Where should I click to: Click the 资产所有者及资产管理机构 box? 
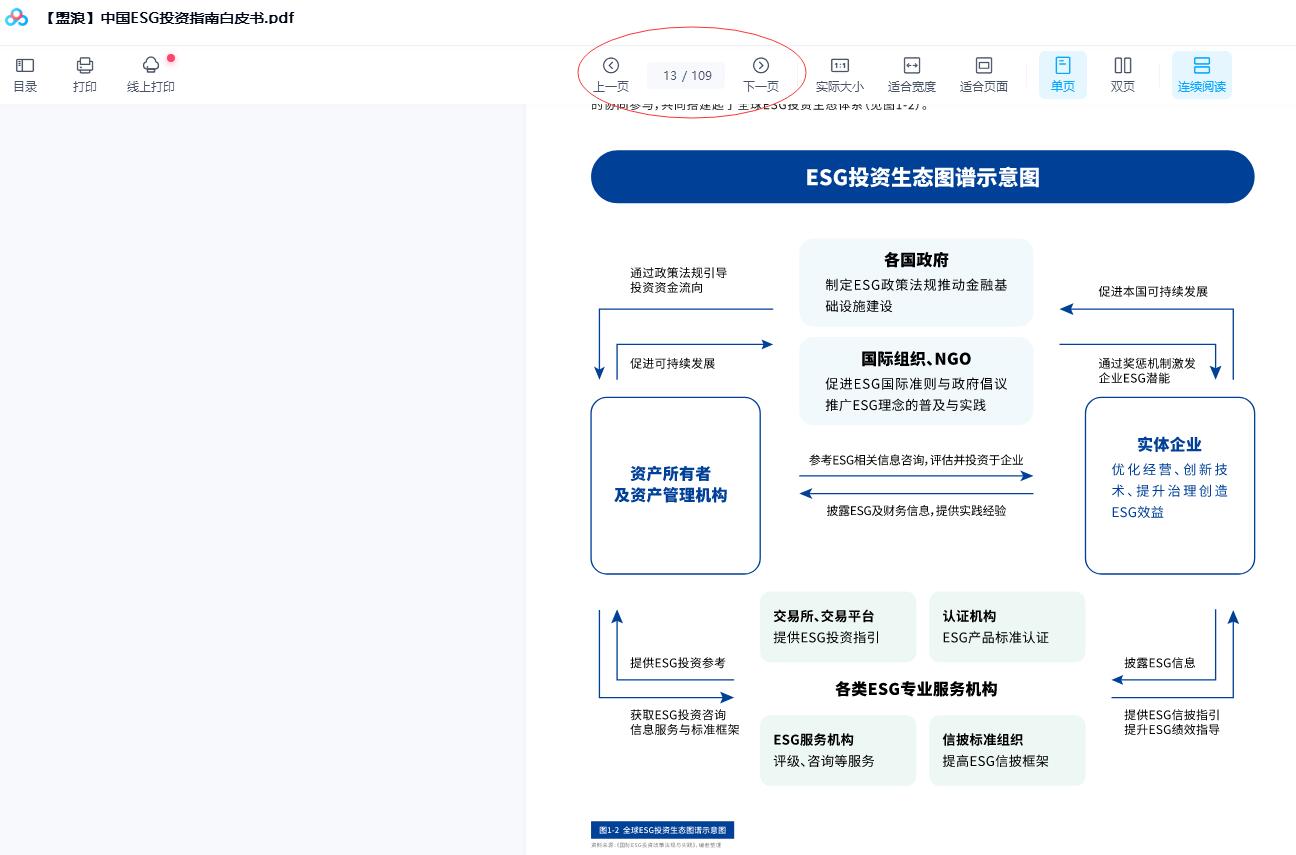point(675,485)
